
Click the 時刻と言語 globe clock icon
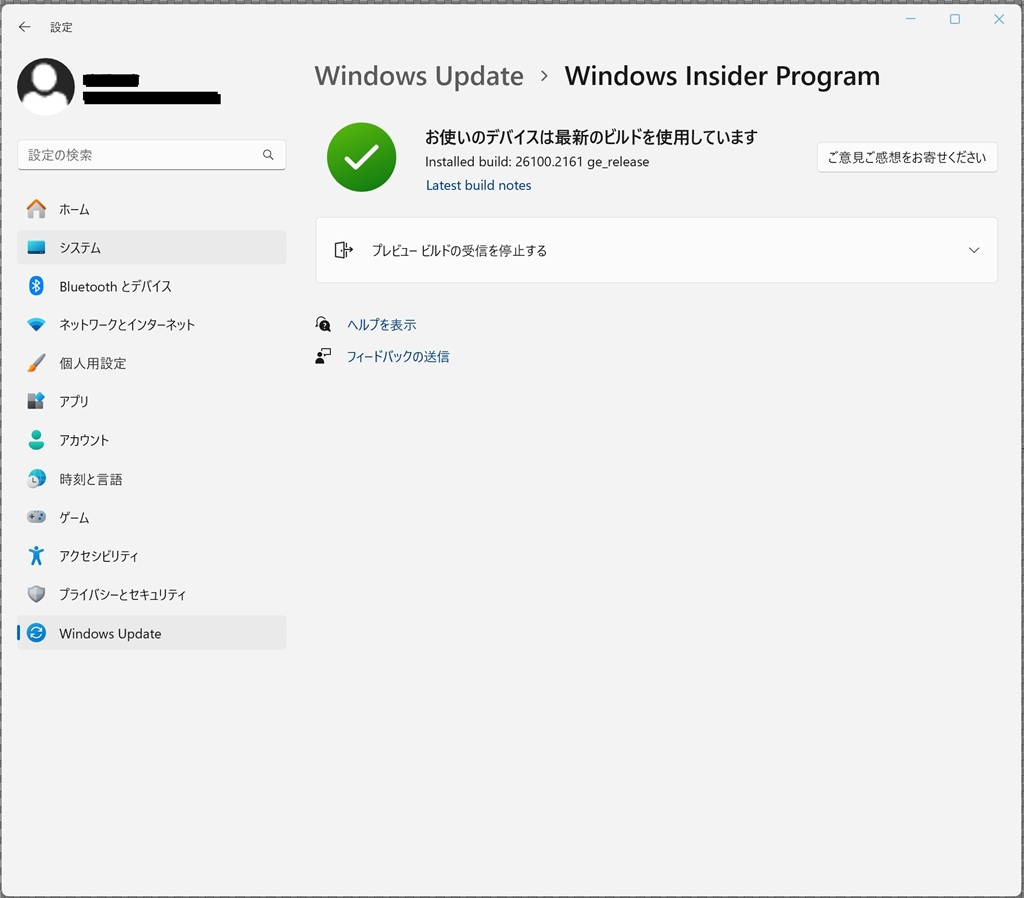36,479
